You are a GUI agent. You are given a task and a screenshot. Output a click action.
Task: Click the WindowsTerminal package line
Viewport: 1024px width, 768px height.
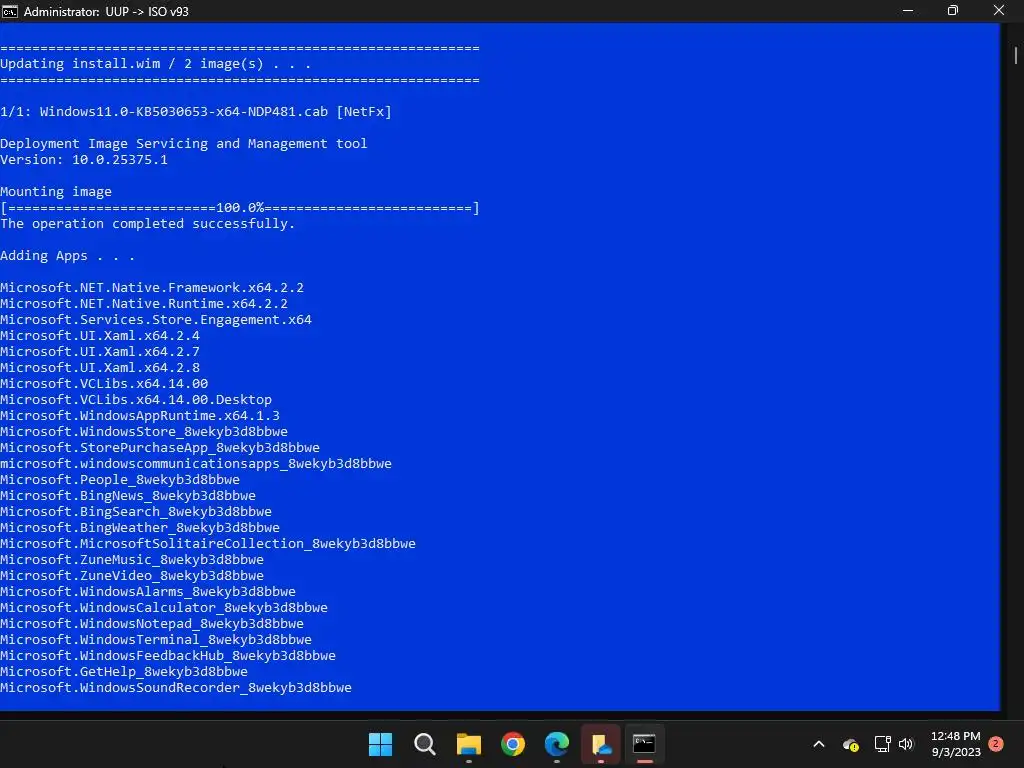[x=155, y=640]
